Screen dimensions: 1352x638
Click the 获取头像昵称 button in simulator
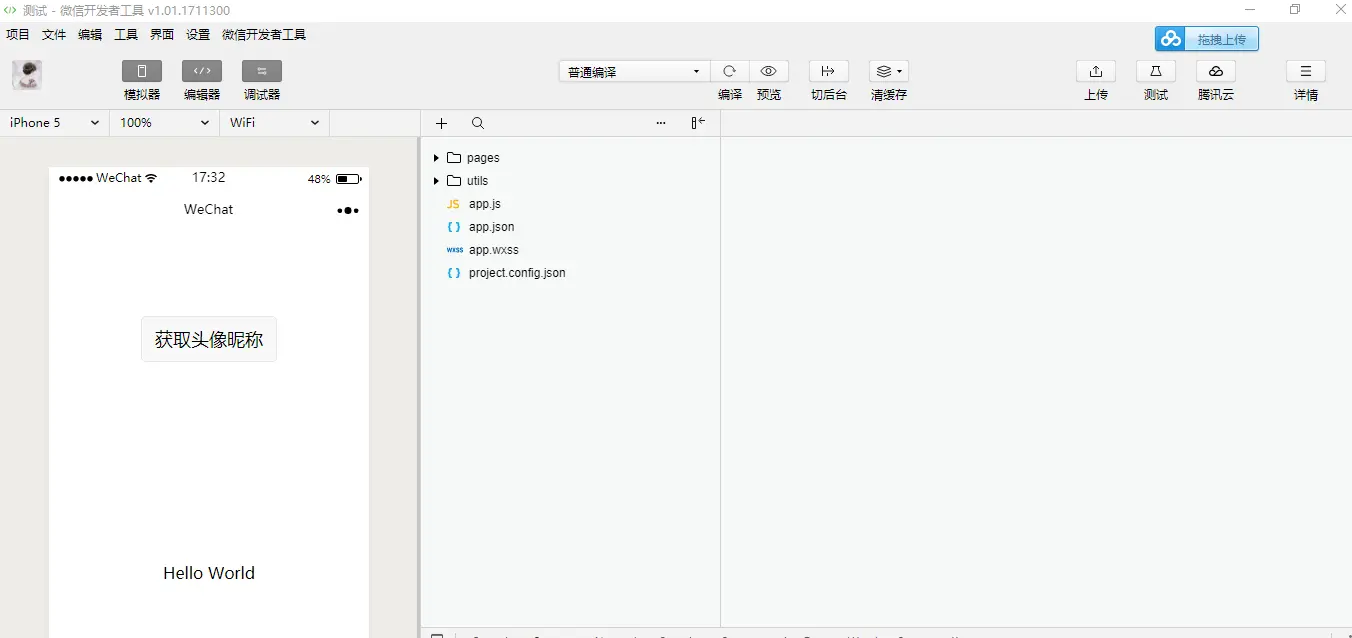(x=209, y=339)
